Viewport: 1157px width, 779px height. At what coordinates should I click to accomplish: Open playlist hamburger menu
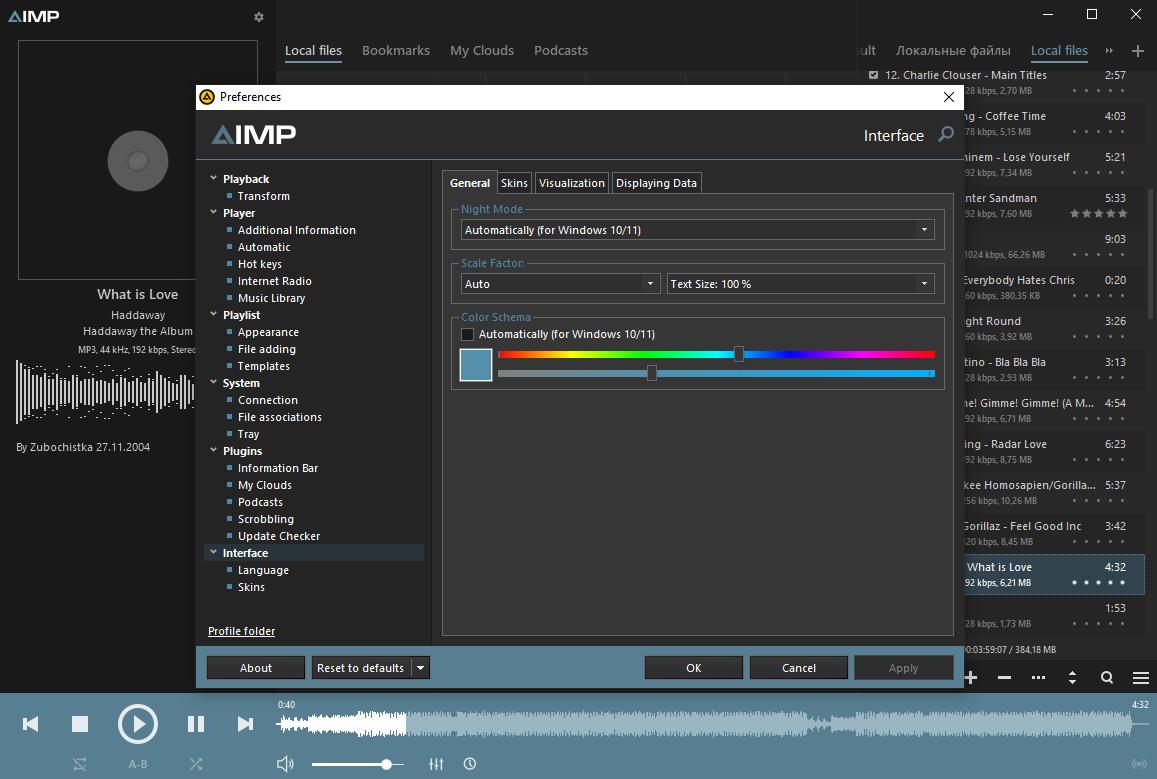click(1141, 678)
